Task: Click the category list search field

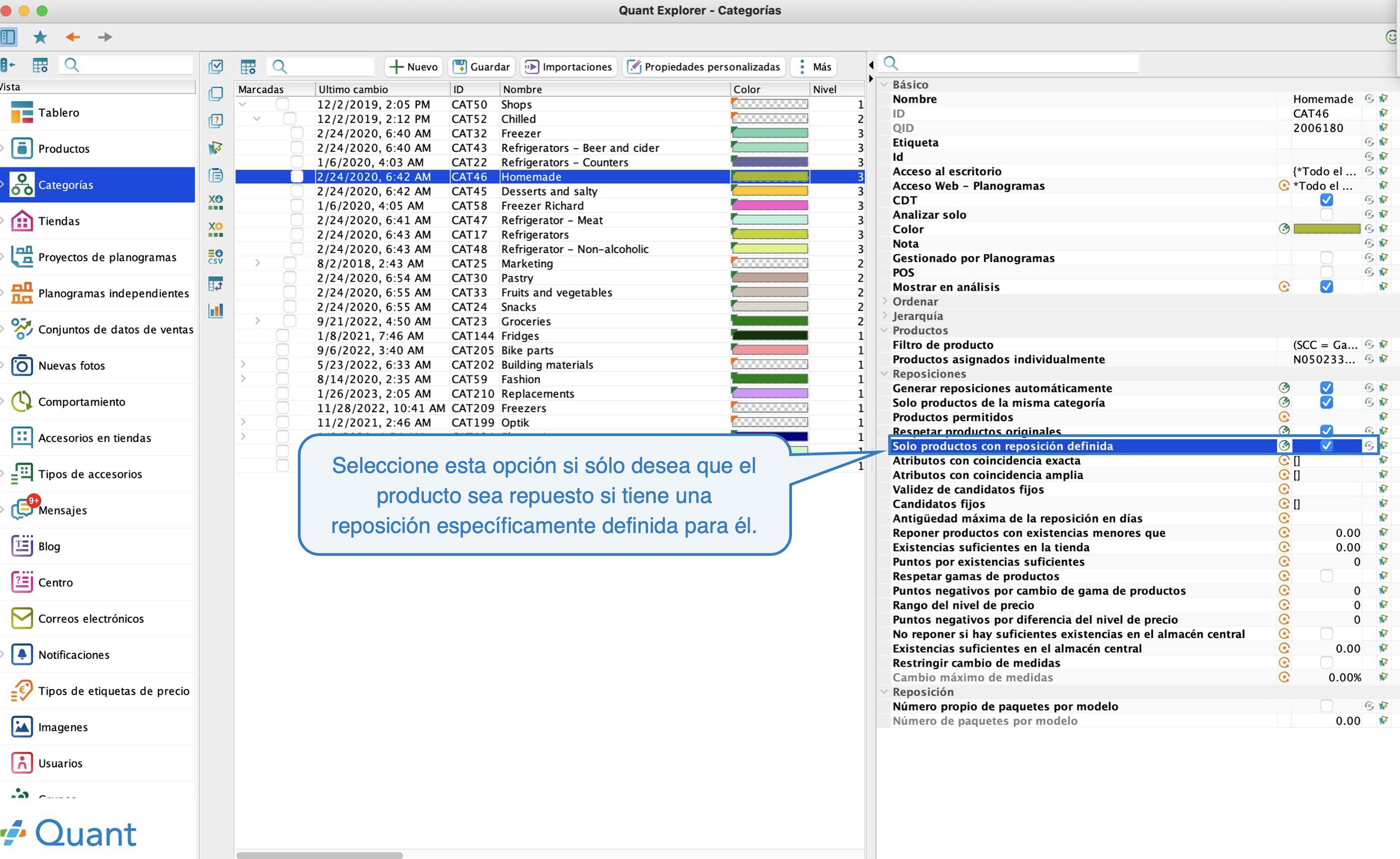Action: pos(322,67)
